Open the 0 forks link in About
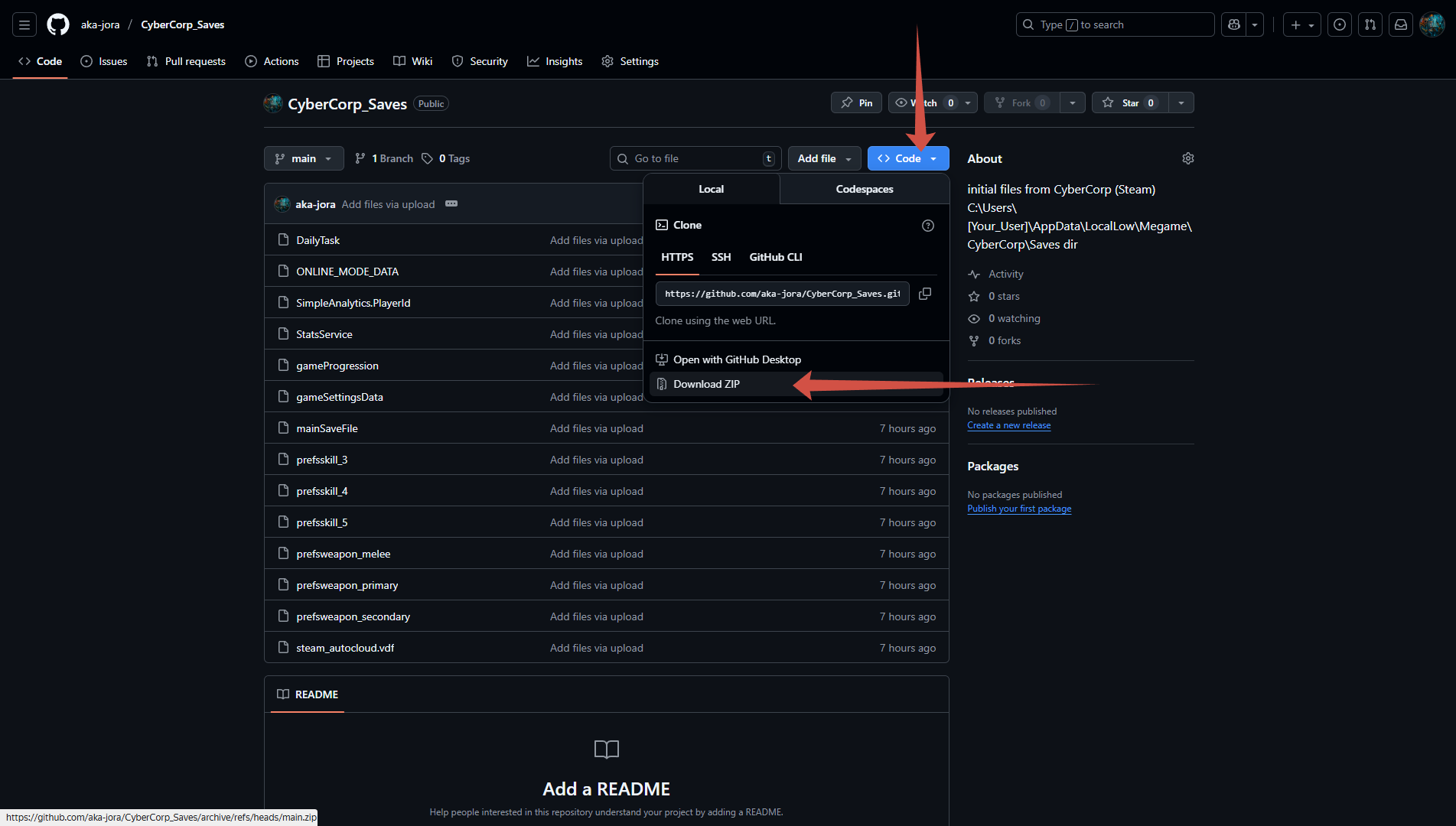Viewport: 1456px width, 826px height. (x=994, y=340)
